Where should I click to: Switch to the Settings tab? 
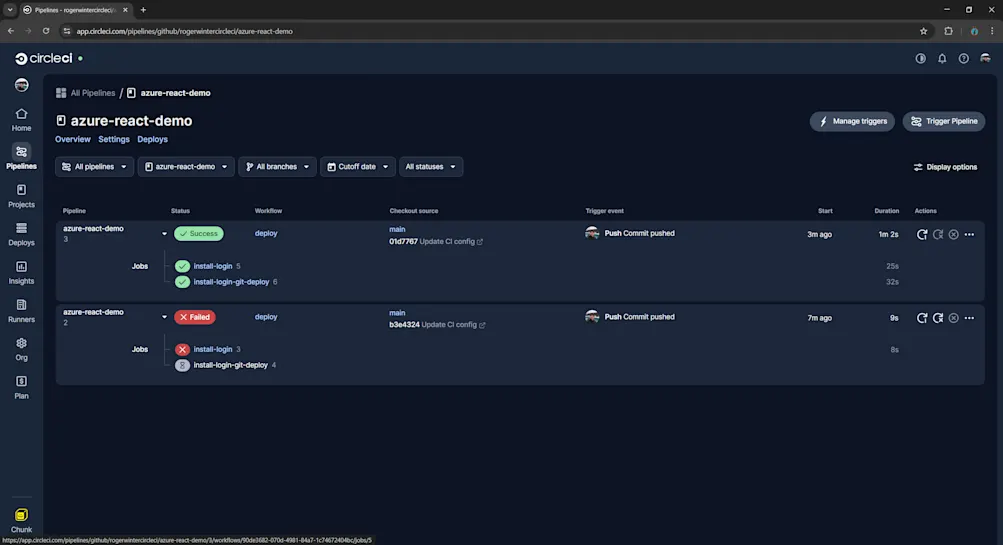tap(114, 139)
